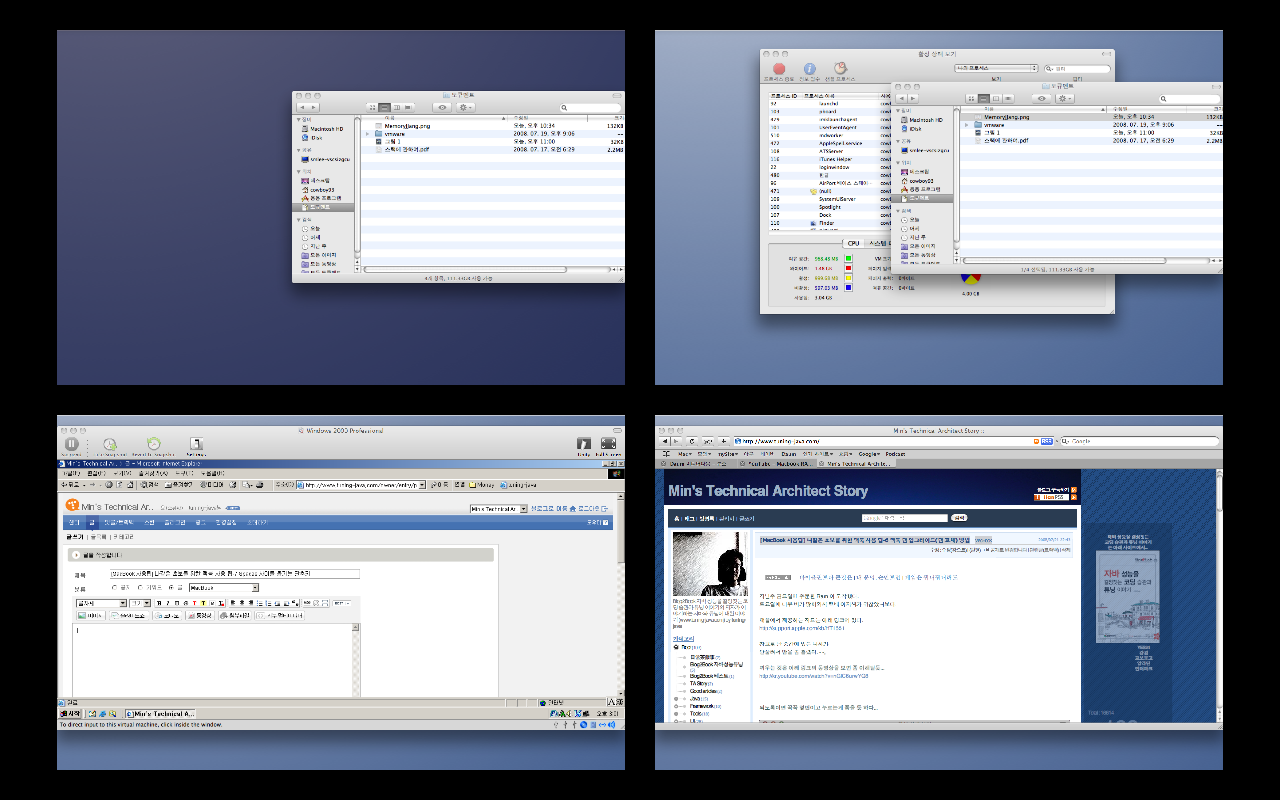Click Inspect info icon in Activity Monitor
This screenshot has height=800, width=1280.
tap(810, 68)
